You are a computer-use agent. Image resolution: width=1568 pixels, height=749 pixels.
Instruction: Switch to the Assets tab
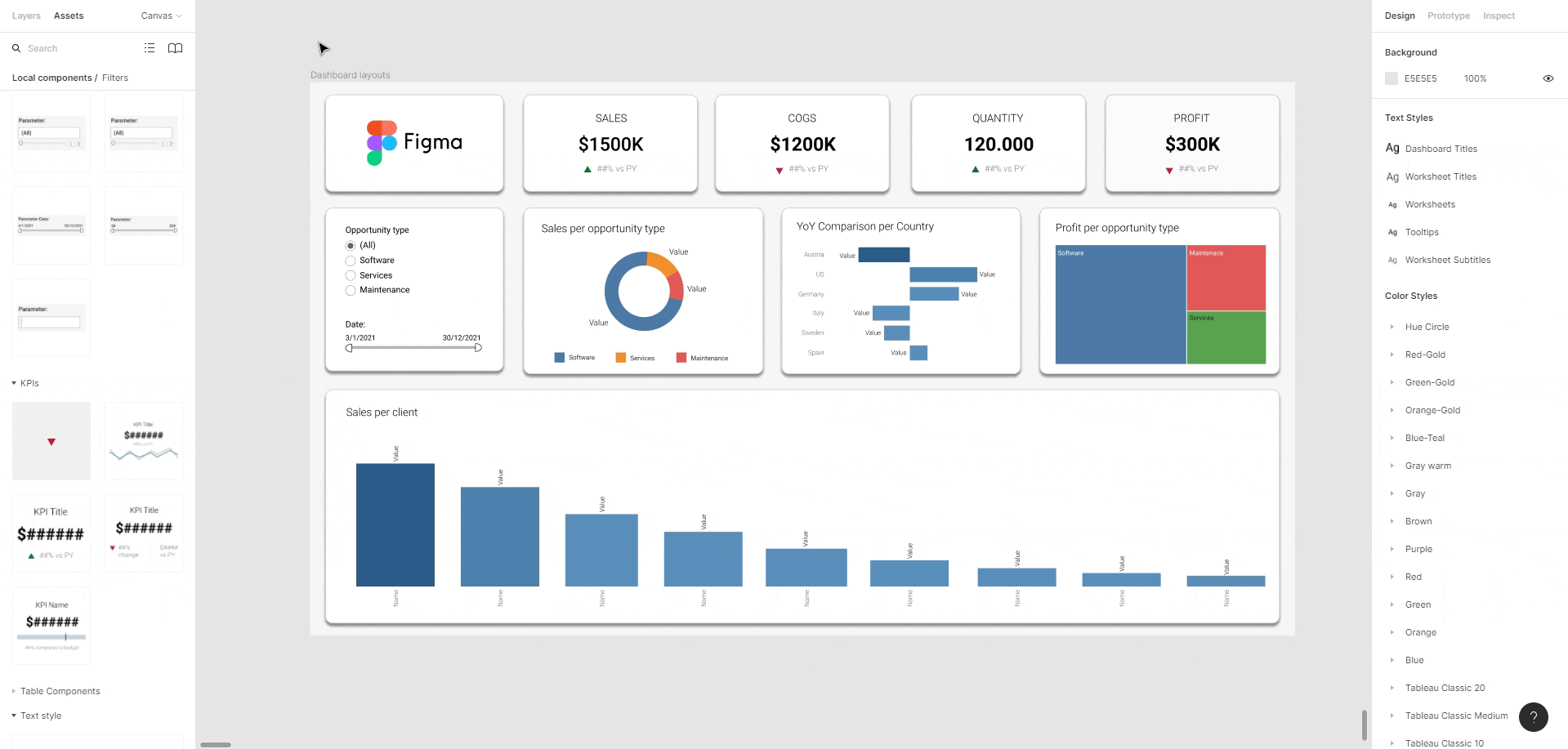(69, 16)
